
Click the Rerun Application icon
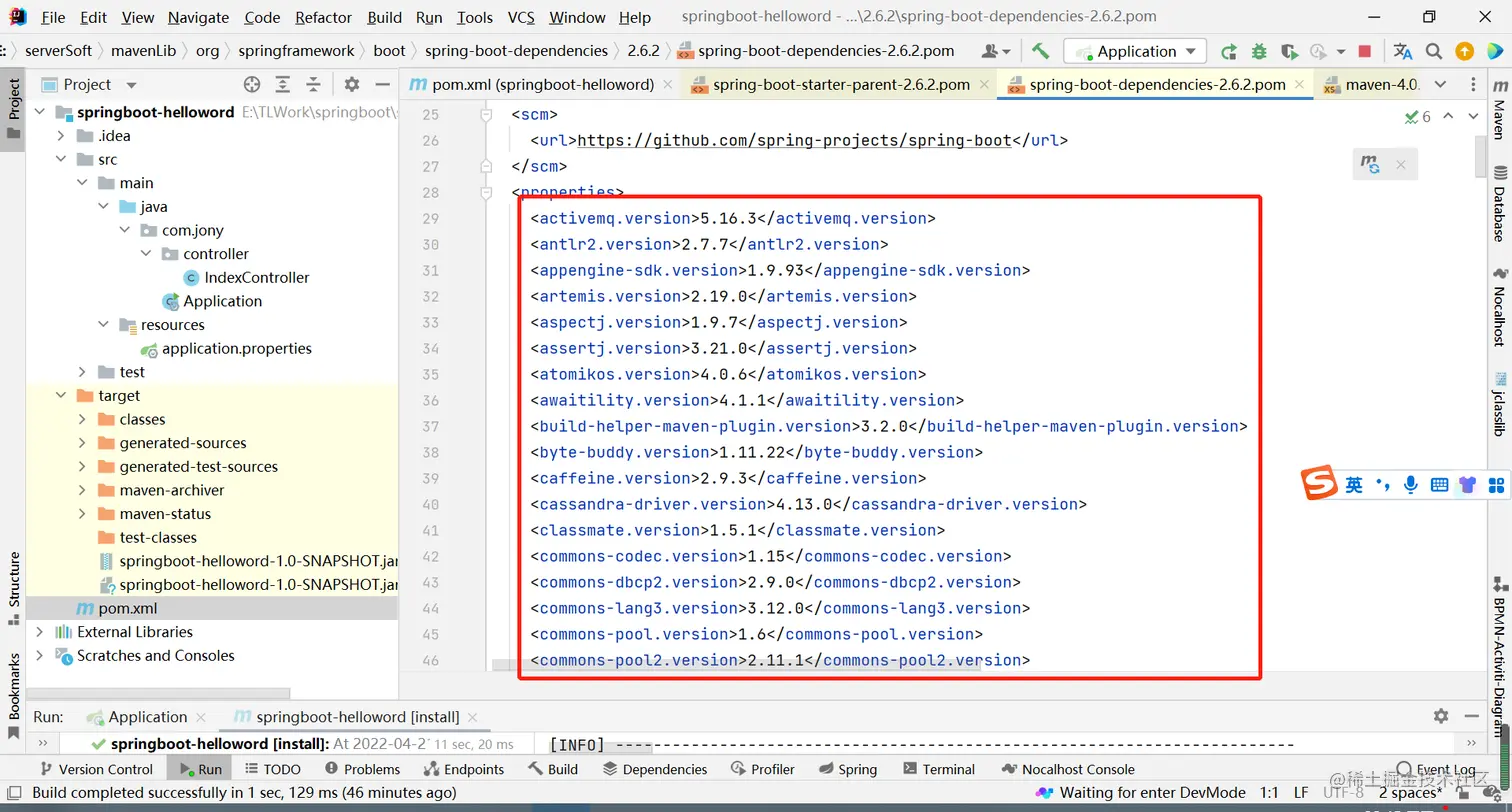pyautogui.click(x=1229, y=51)
